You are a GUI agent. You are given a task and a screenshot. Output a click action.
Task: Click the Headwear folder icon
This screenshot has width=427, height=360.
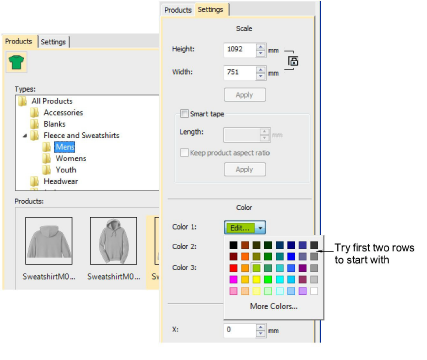tap(34, 181)
